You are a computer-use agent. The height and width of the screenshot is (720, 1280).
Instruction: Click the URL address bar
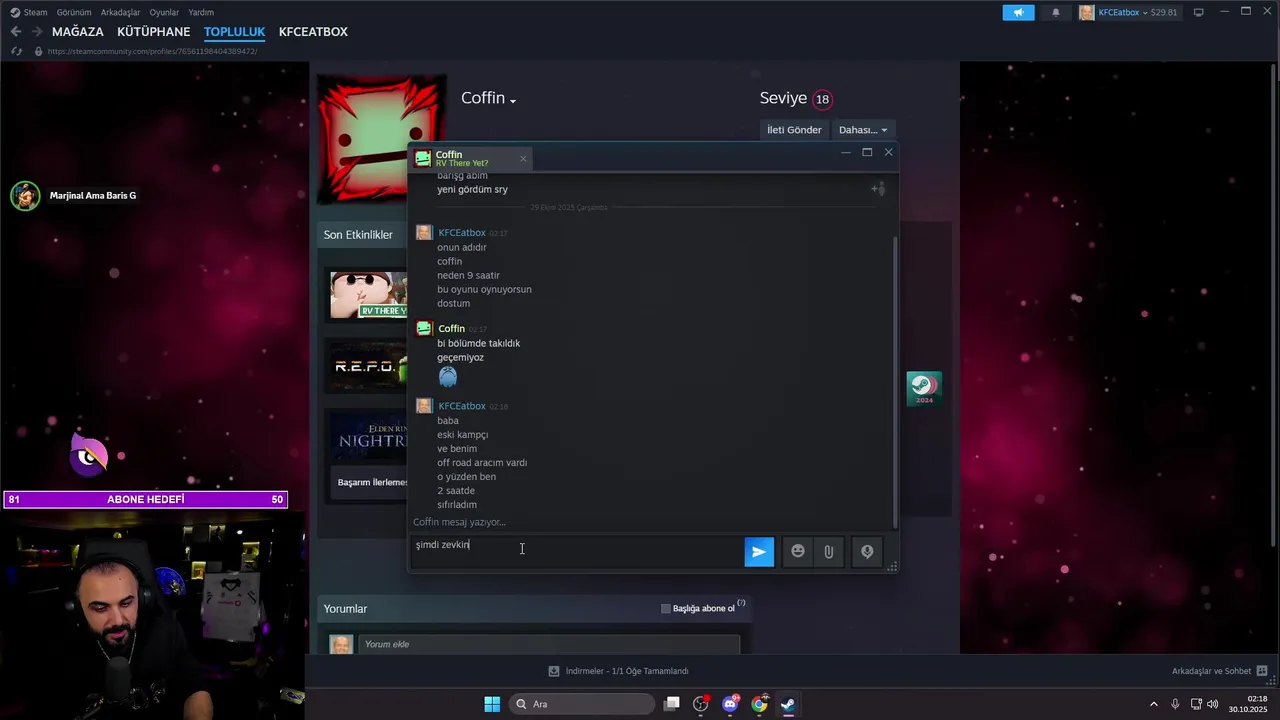coord(150,51)
